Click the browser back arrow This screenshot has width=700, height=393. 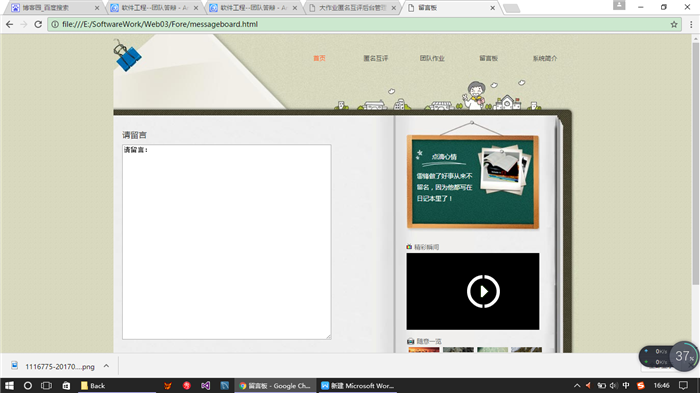pyautogui.click(x=9, y=25)
